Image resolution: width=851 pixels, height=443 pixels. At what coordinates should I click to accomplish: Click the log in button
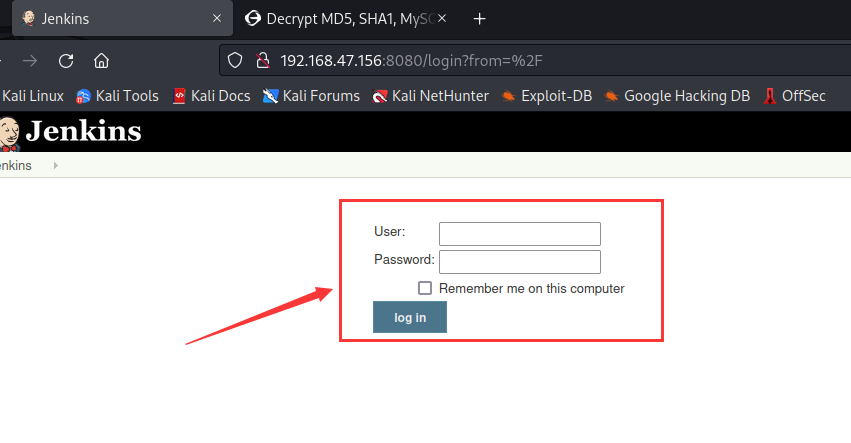(410, 317)
